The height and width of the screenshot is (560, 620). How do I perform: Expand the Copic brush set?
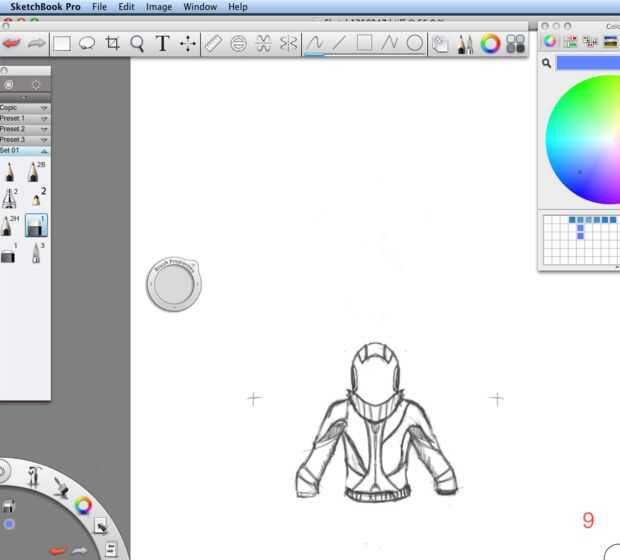pyautogui.click(x=25, y=108)
